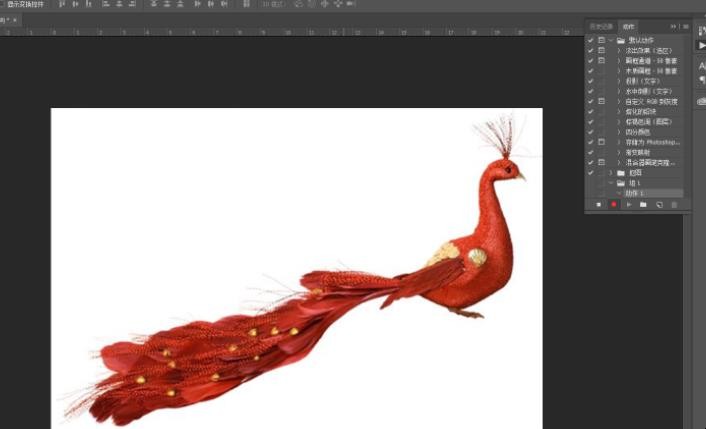Collapse the 默认动作 folder
Viewport: 706px width, 429px height.
[x=611, y=41]
